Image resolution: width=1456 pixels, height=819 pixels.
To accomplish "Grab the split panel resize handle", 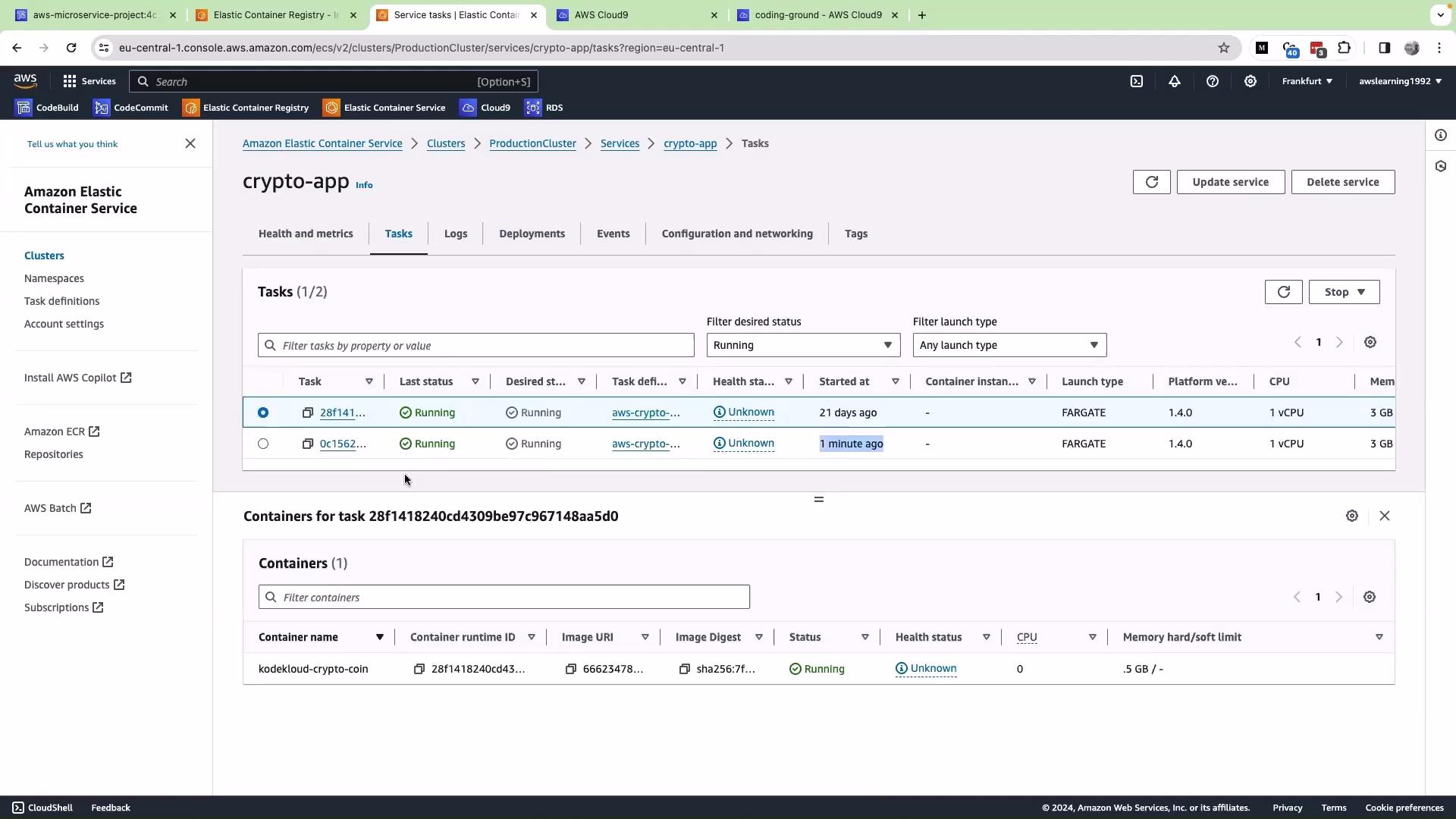I will (x=819, y=499).
